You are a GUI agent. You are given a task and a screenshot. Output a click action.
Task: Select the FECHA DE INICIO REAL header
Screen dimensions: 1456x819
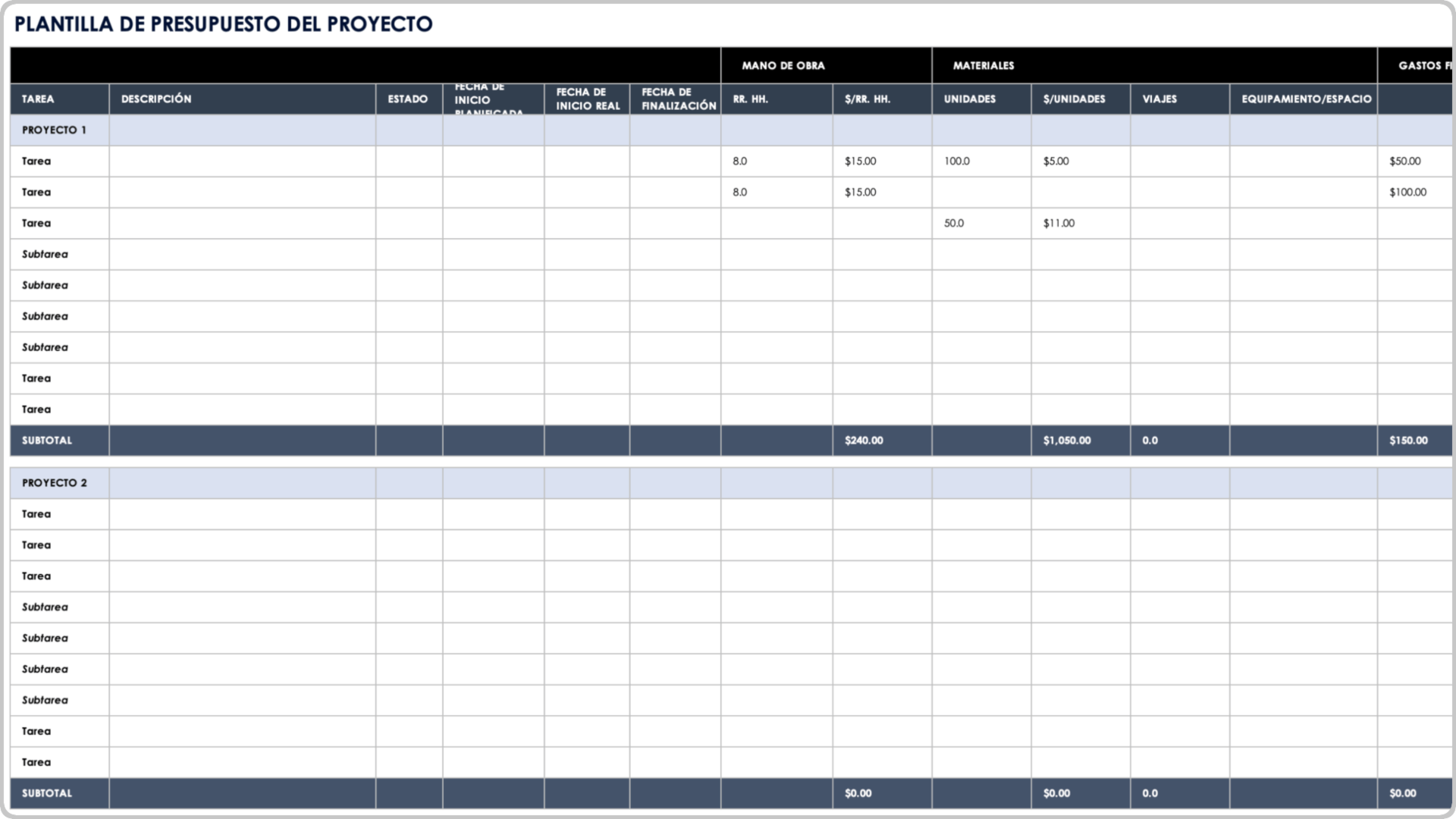pyautogui.click(x=587, y=99)
